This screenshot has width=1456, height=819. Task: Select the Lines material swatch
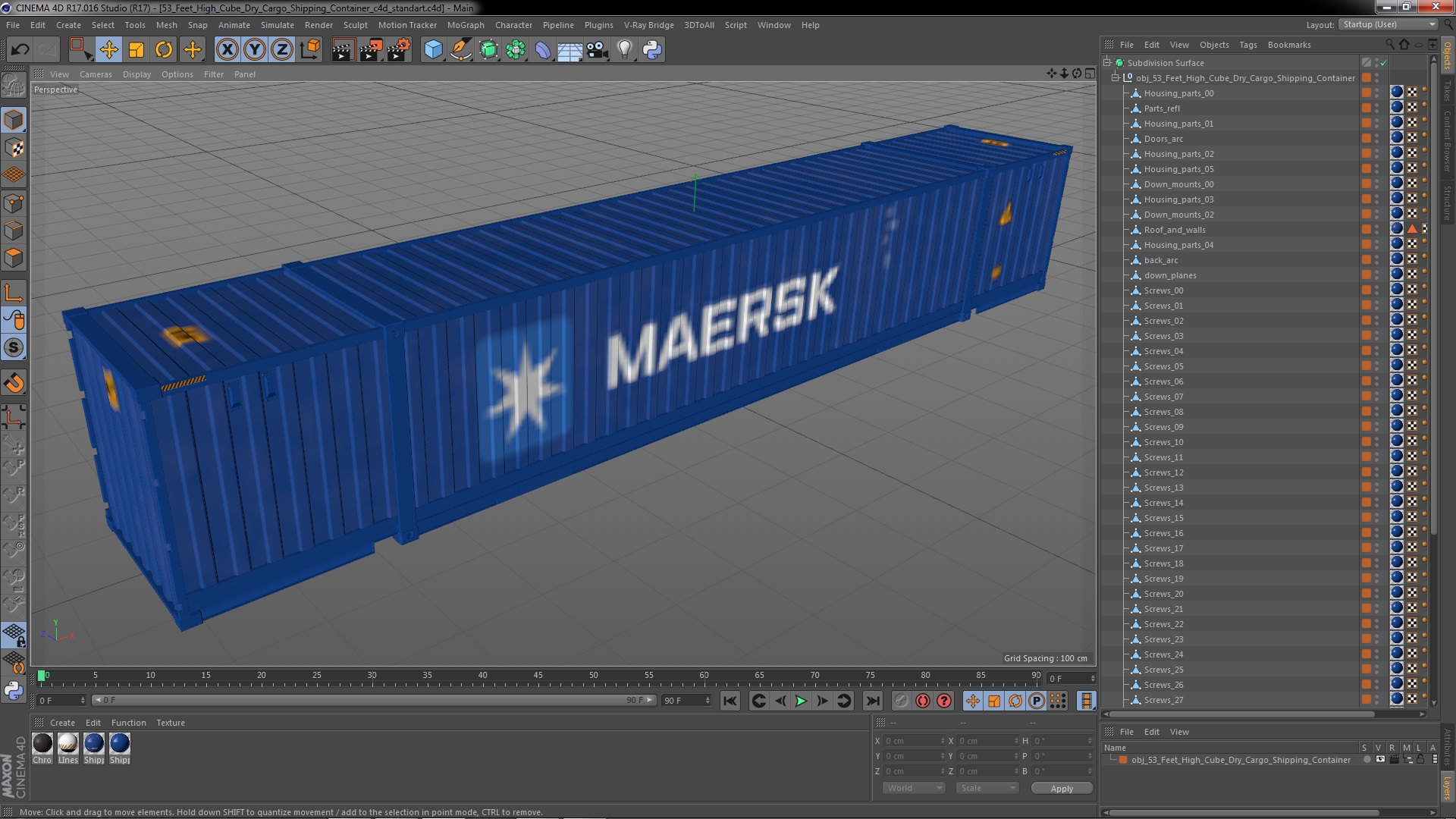pos(68,748)
